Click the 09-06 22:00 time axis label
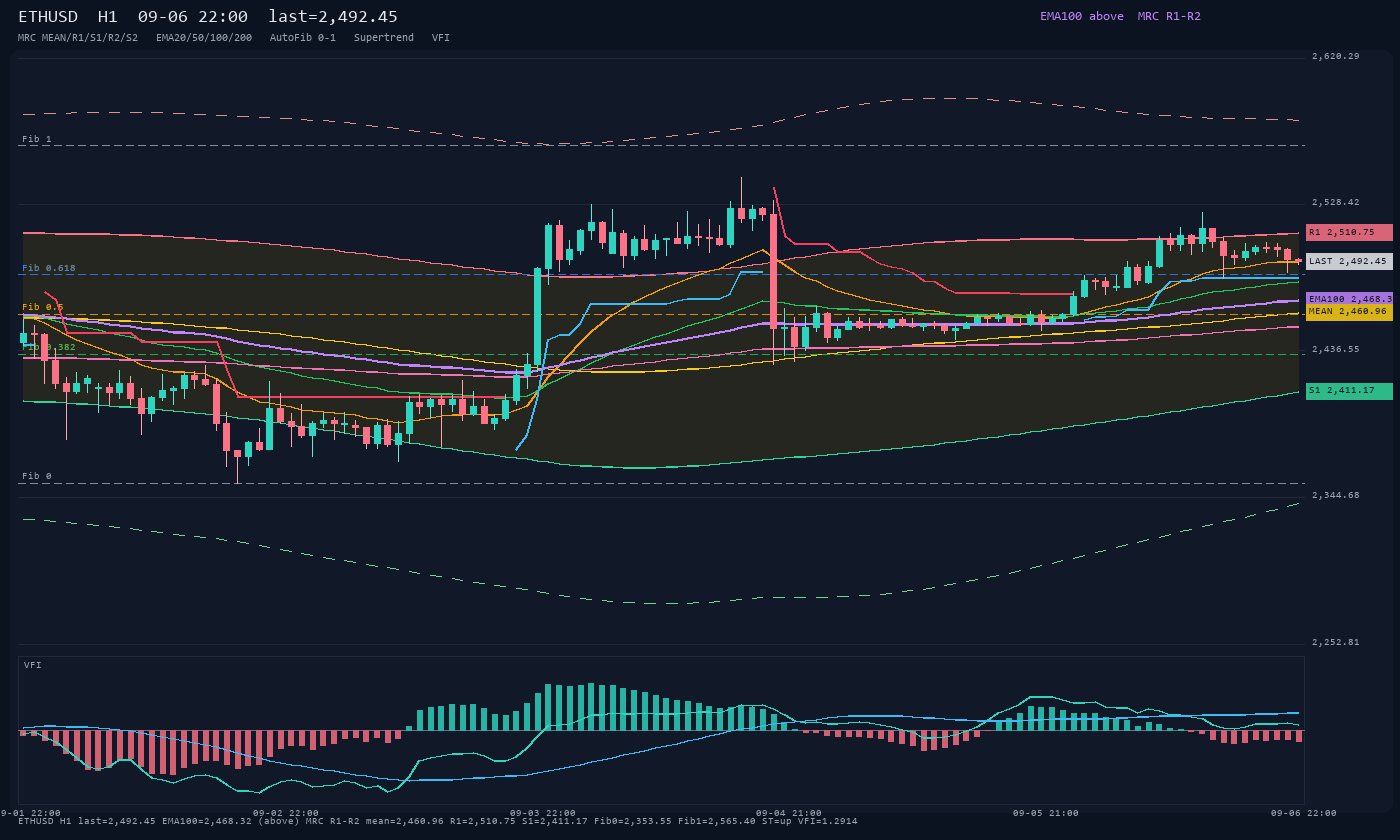This screenshot has height=840, width=1400. pyautogui.click(x=1304, y=813)
